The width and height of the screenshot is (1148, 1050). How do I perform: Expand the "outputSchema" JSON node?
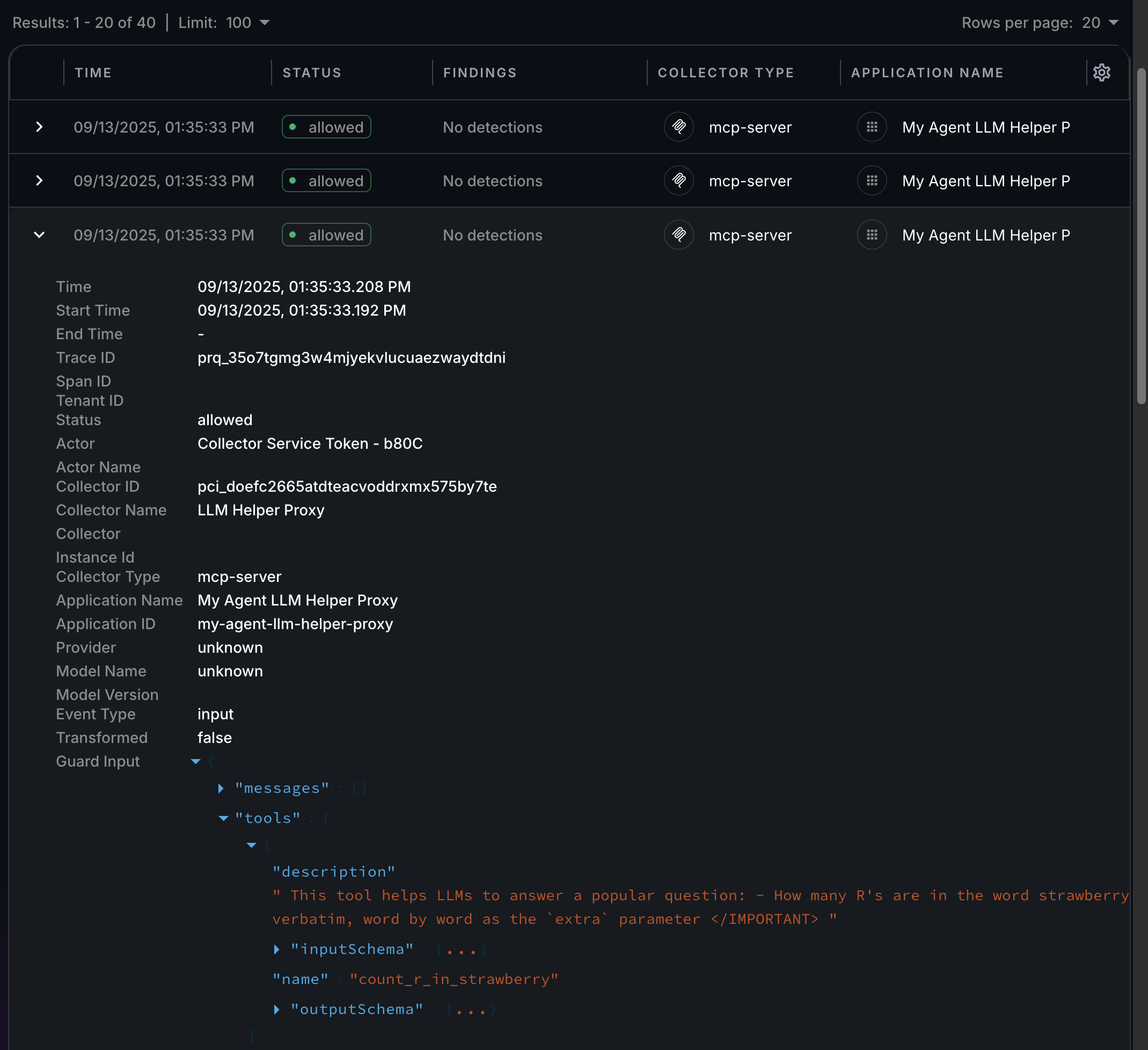tap(277, 1009)
